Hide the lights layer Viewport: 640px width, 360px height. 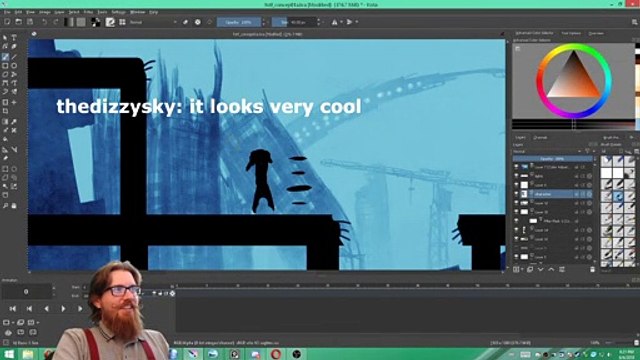pos(516,176)
